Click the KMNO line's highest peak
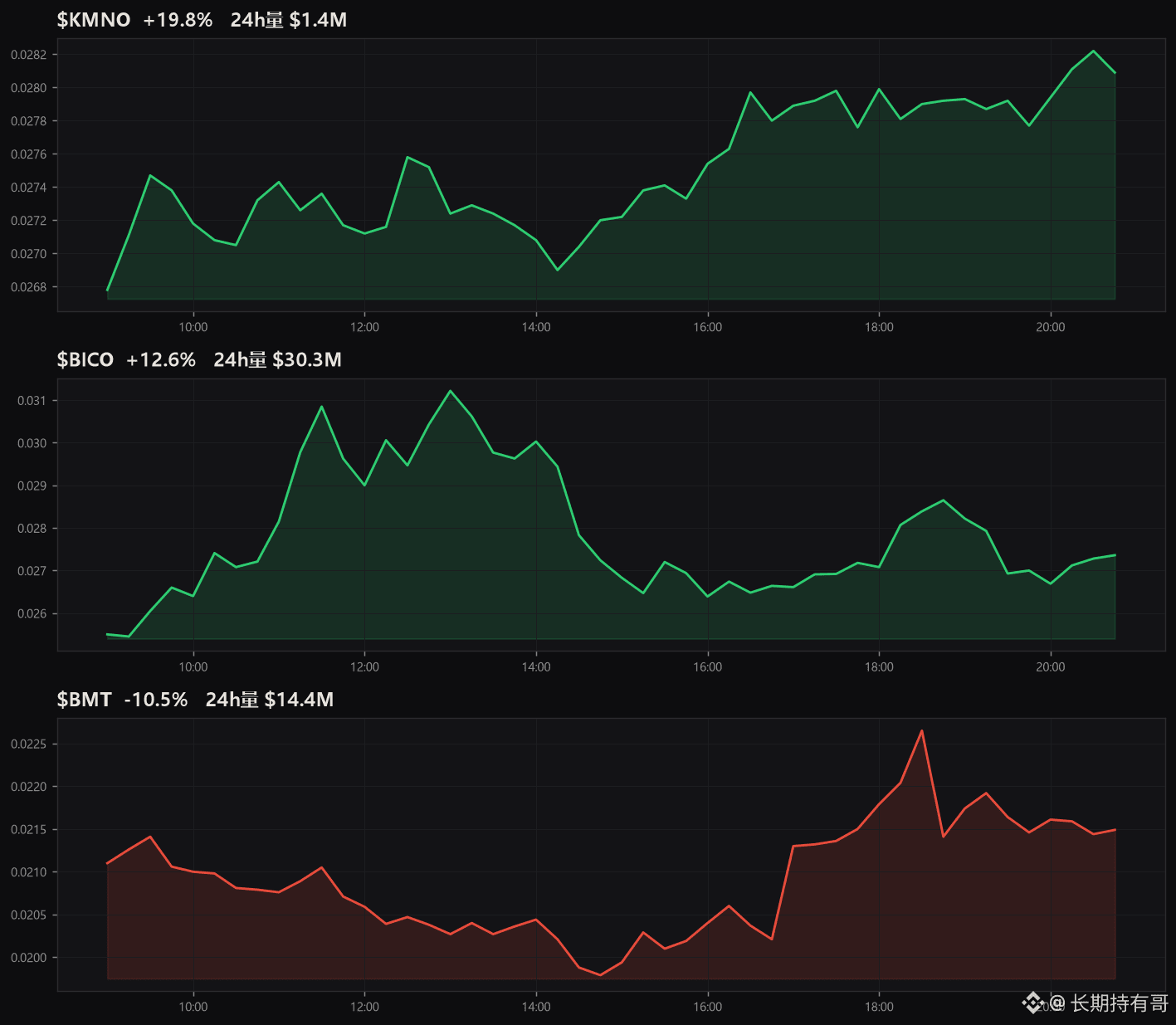 [x=1094, y=51]
